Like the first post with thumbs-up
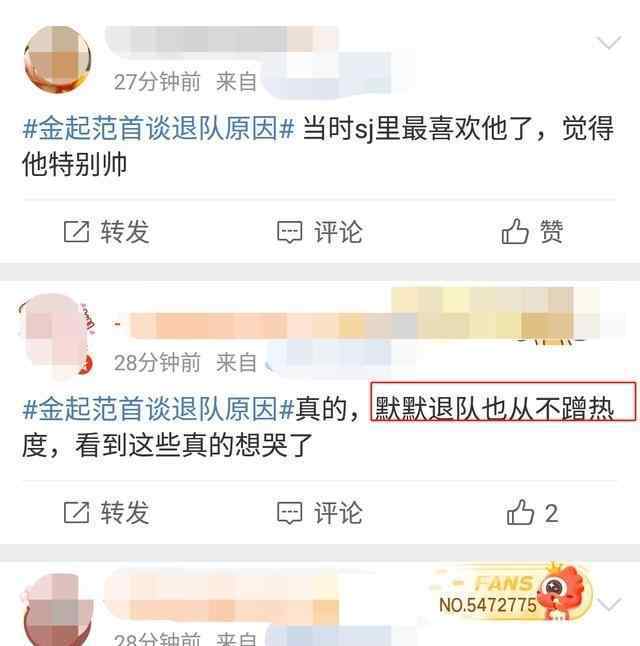The height and width of the screenshot is (646, 640). (515, 231)
